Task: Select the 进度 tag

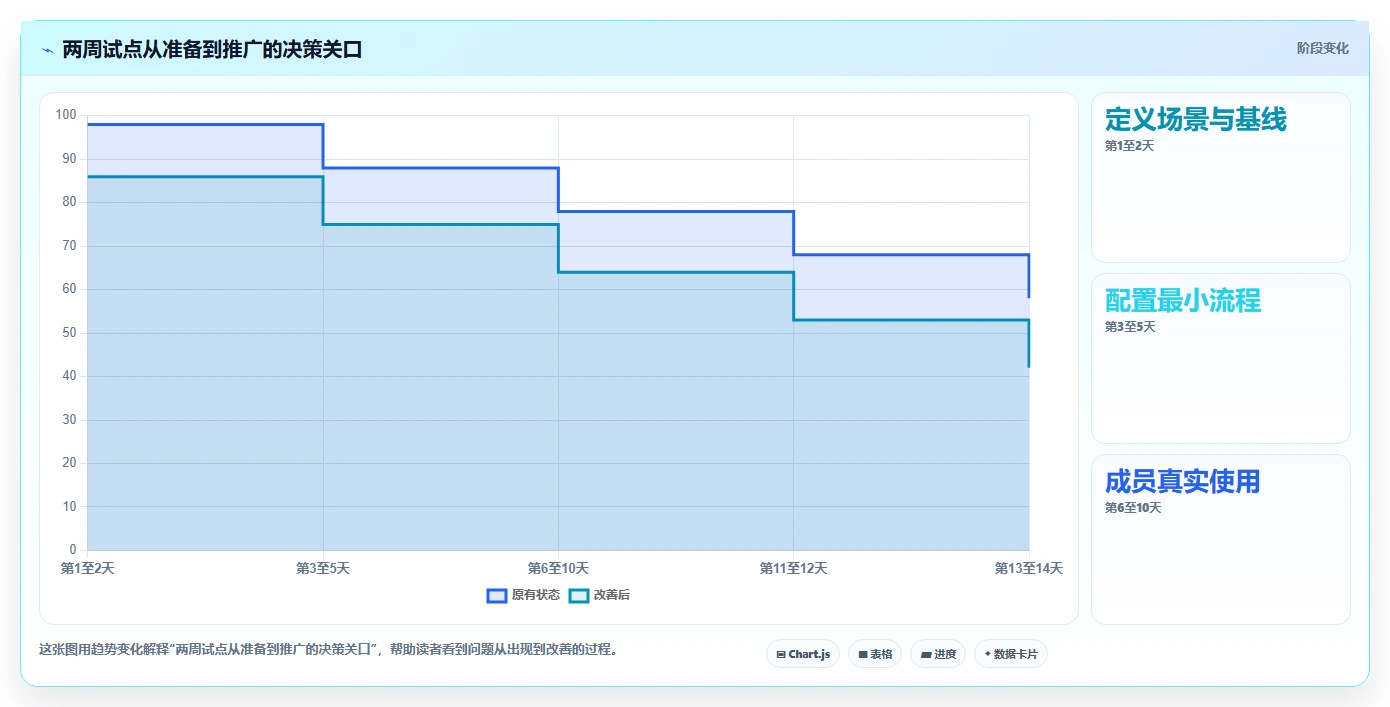Action: click(938, 654)
